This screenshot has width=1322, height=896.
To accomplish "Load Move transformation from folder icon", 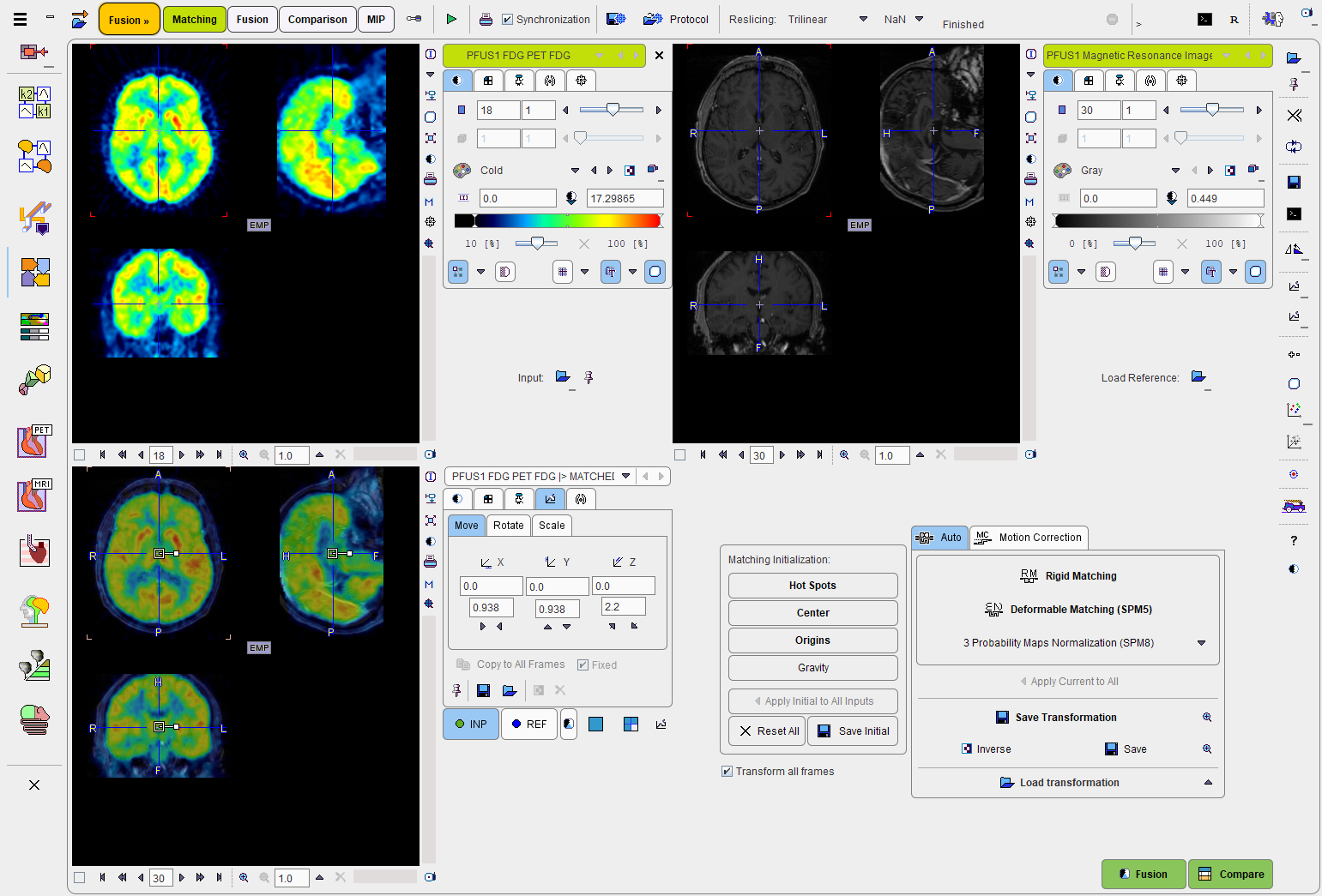I will point(510,690).
